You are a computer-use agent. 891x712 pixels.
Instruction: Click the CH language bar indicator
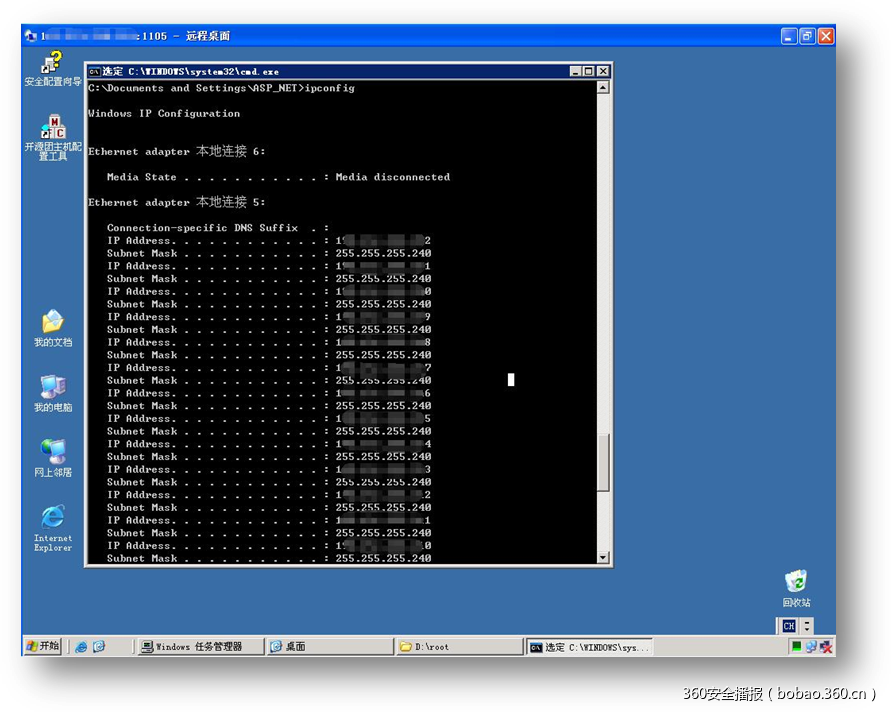point(788,626)
